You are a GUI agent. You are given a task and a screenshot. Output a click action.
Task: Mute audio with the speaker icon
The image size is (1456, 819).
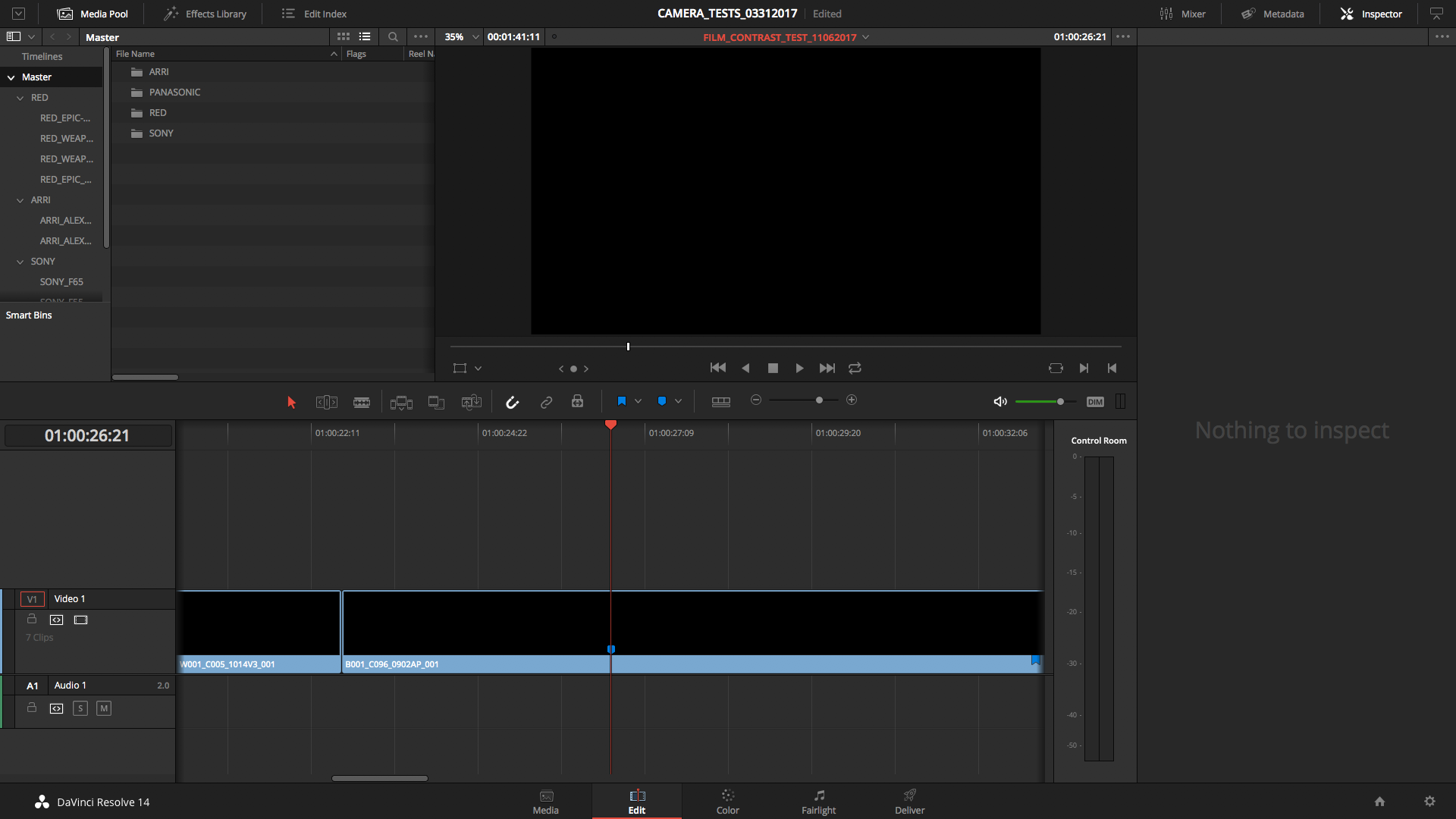click(x=1000, y=402)
